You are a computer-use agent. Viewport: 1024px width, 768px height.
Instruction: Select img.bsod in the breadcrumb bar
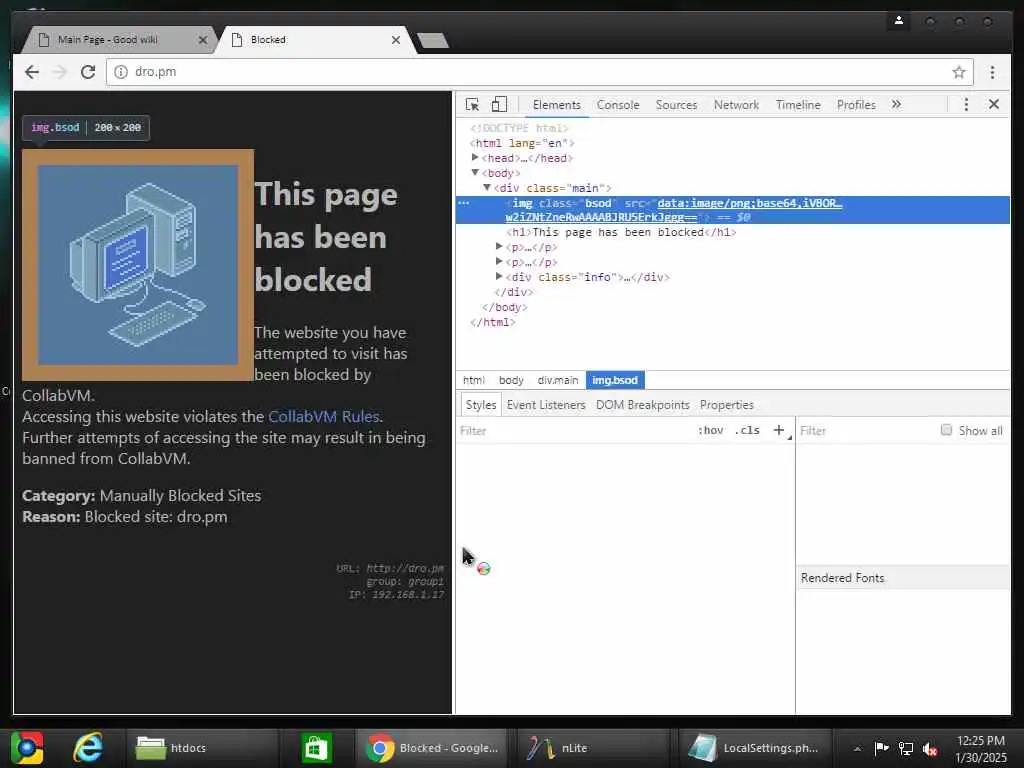point(615,380)
